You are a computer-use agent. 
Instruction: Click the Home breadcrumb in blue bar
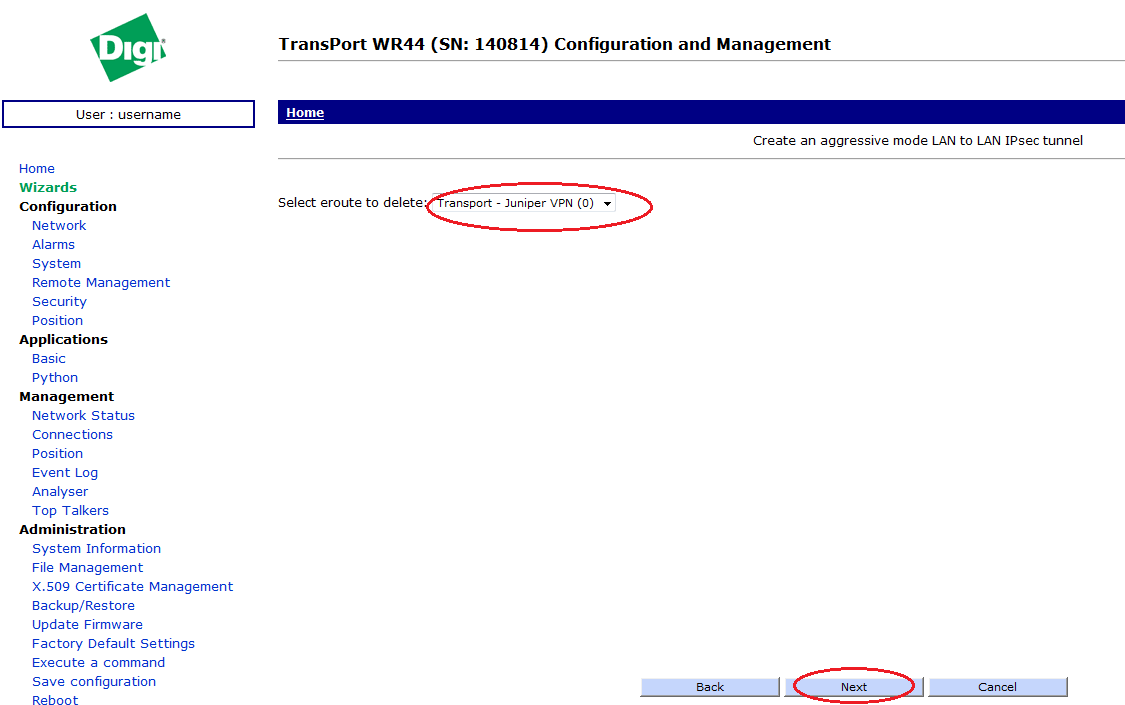(305, 113)
